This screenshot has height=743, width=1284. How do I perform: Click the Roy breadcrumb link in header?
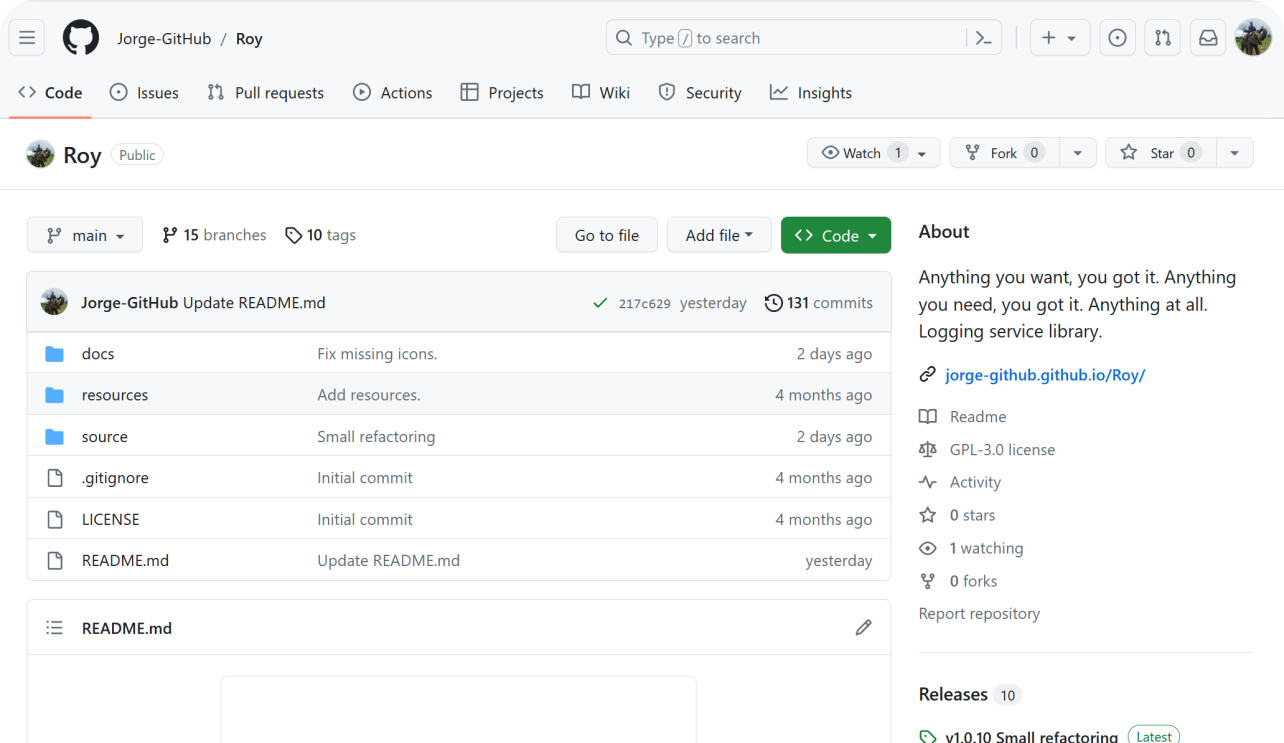point(249,38)
